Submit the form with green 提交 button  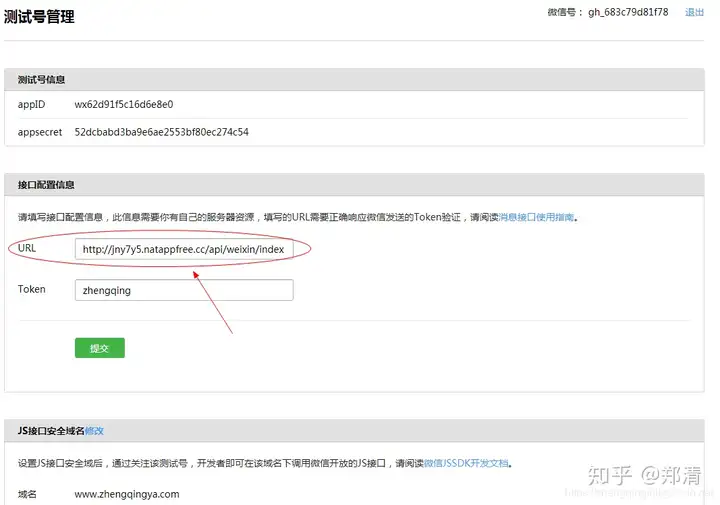(100, 348)
